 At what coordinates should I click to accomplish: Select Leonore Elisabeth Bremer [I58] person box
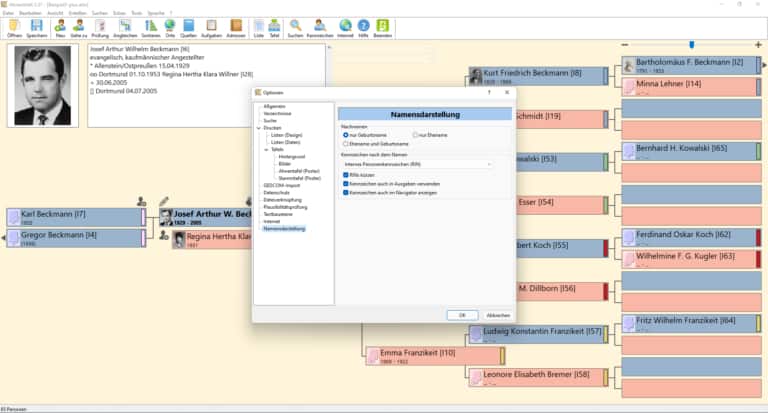pos(538,378)
